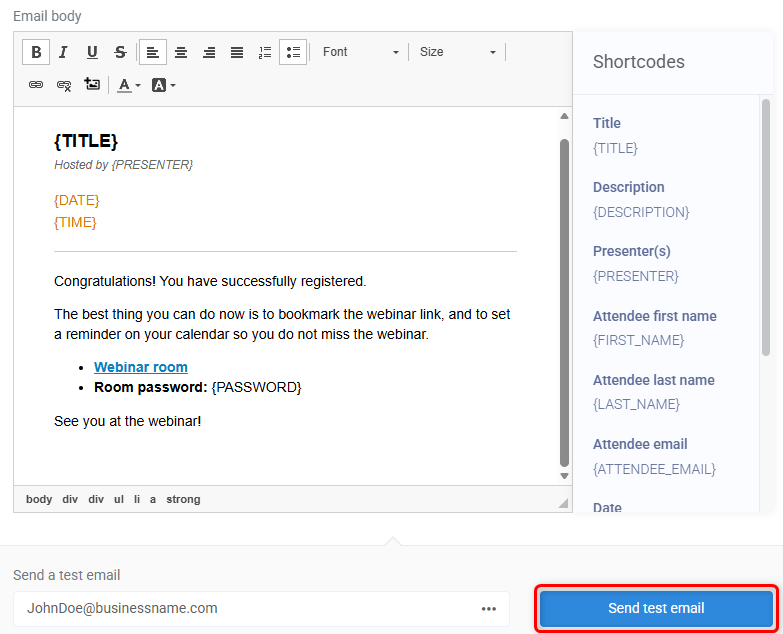Align text right
The width and height of the screenshot is (783, 634).
click(209, 52)
